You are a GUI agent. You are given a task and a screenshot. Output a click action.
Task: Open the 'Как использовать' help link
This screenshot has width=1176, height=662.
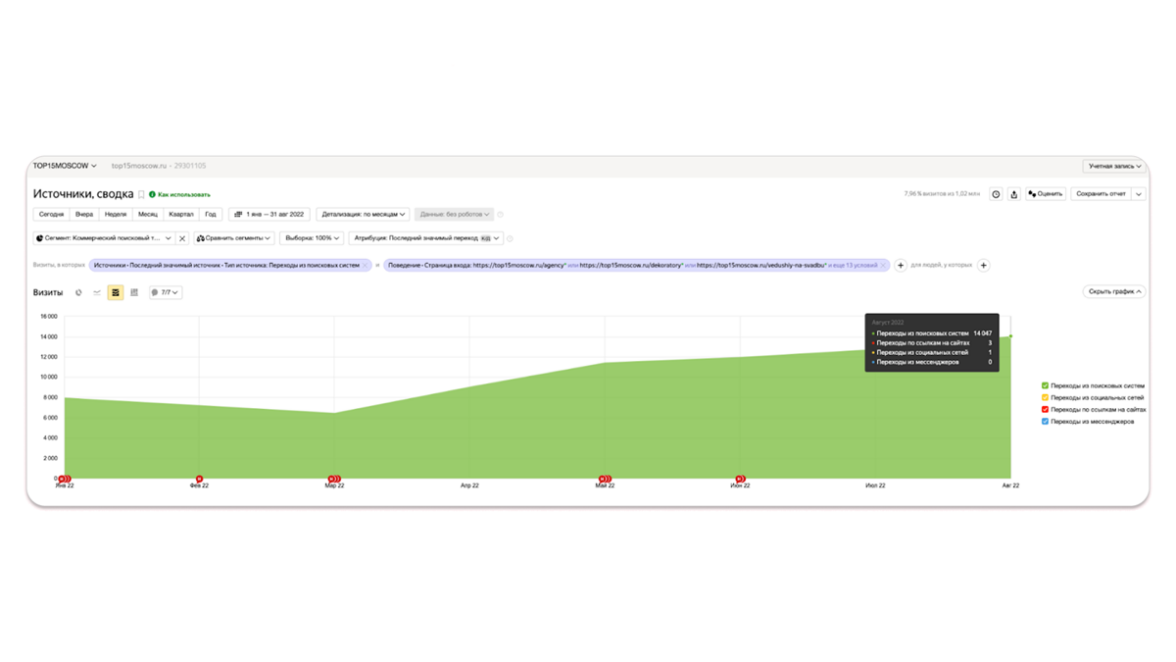pyautogui.click(x=183, y=195)
